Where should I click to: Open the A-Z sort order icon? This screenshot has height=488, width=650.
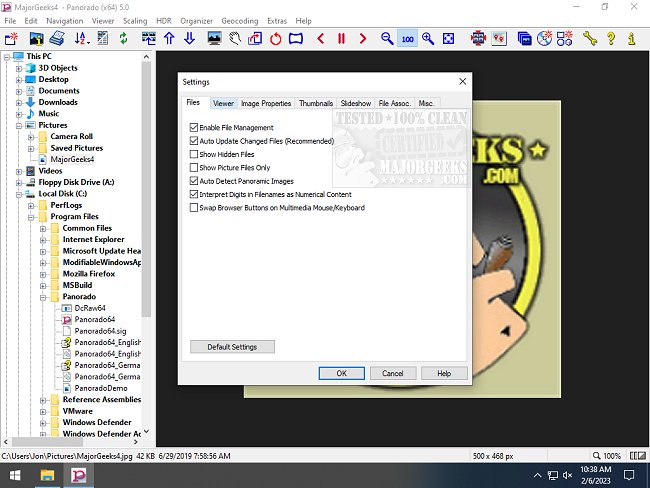[x=82, y=39]
